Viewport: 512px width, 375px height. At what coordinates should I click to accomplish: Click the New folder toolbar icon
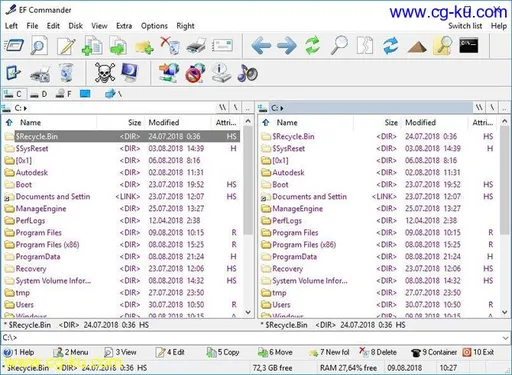pos(144,47)
